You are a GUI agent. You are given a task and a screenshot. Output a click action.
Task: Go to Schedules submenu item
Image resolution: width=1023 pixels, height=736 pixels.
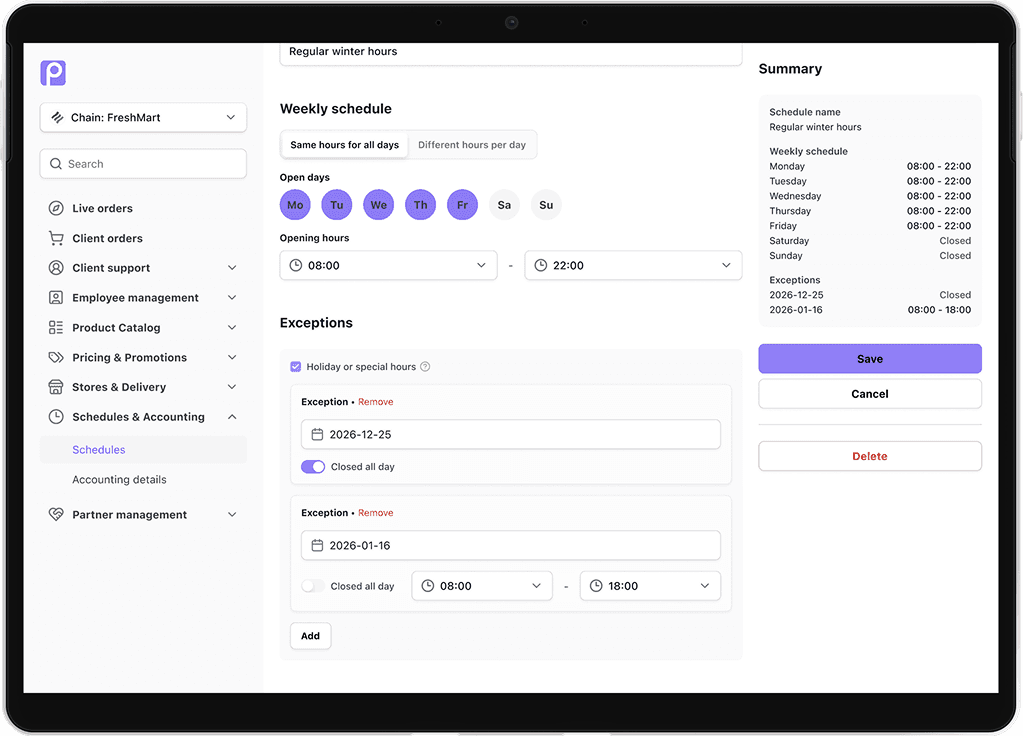tap(143, 450)
